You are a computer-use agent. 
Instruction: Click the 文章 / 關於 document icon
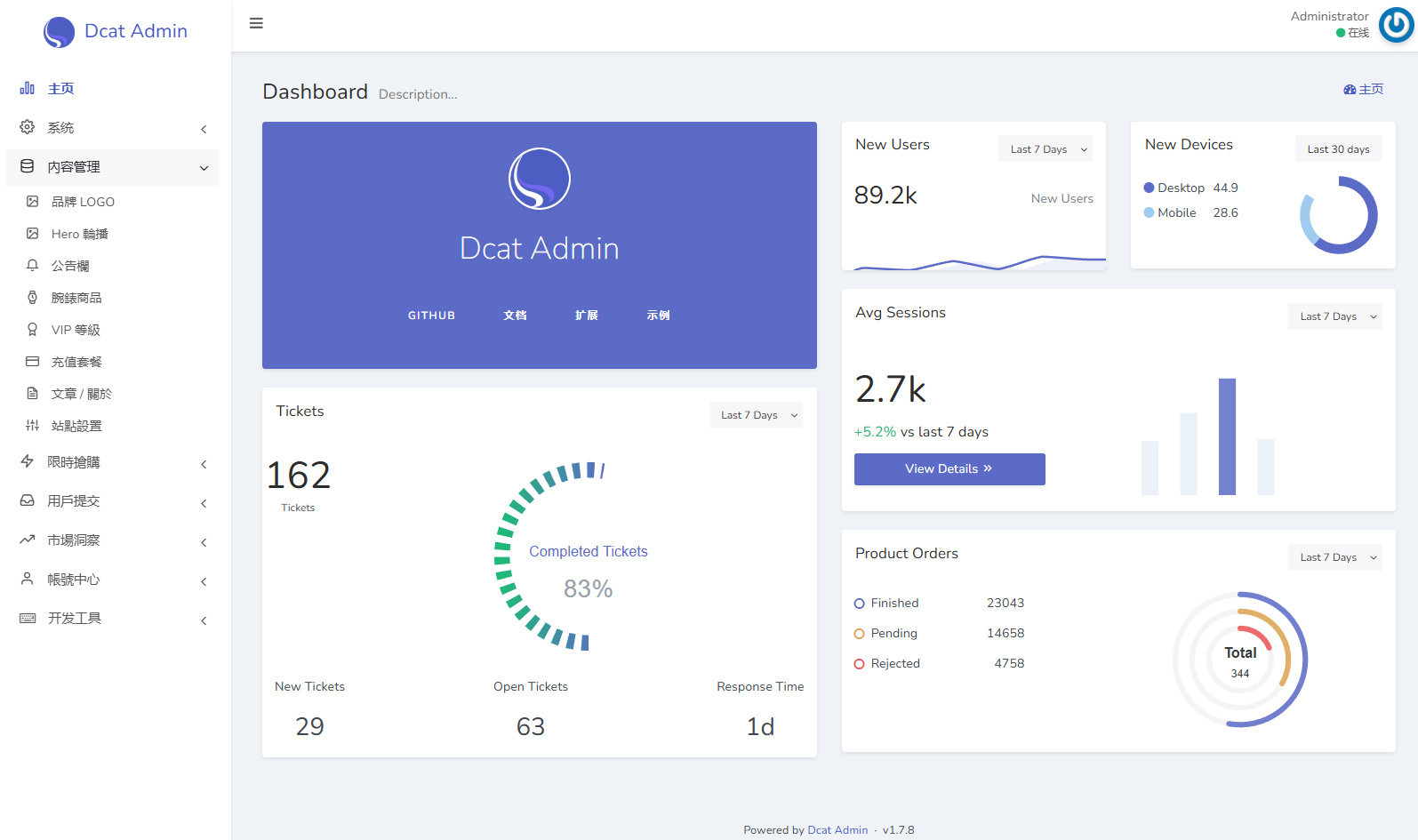[33, 394]
